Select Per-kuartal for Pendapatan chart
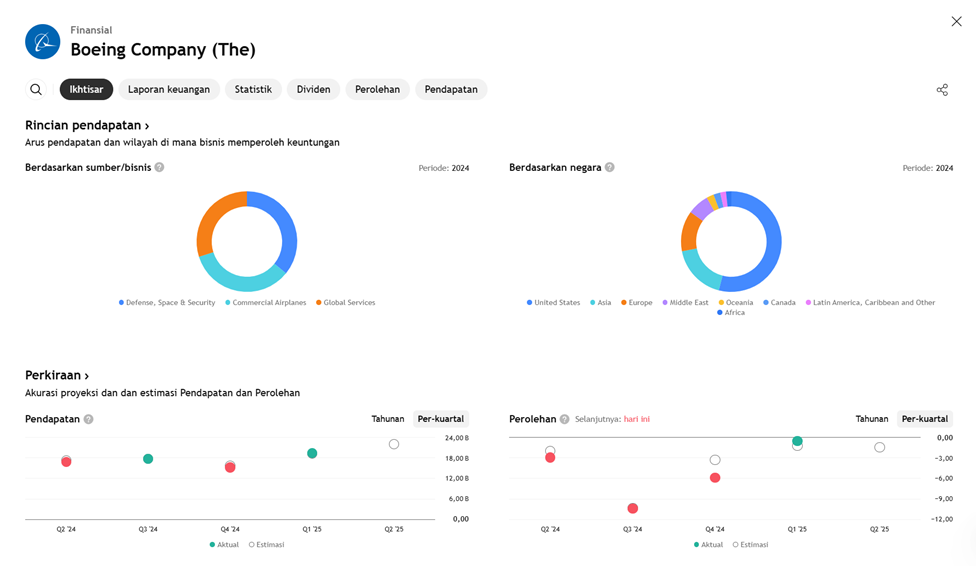 [441, 419]
